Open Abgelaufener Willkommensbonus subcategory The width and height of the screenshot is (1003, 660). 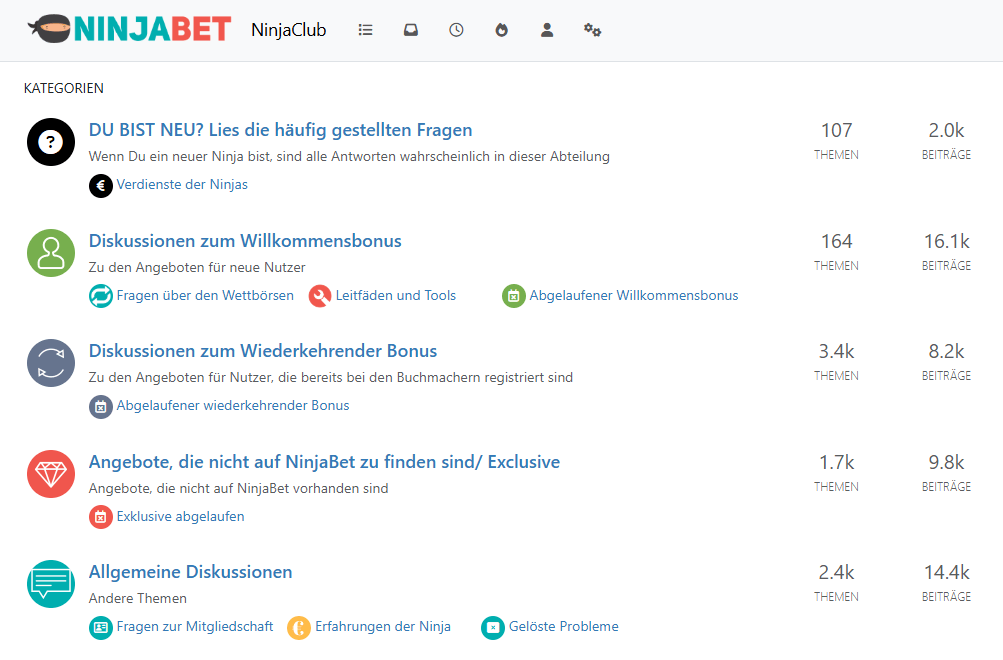tap(633, 295)
